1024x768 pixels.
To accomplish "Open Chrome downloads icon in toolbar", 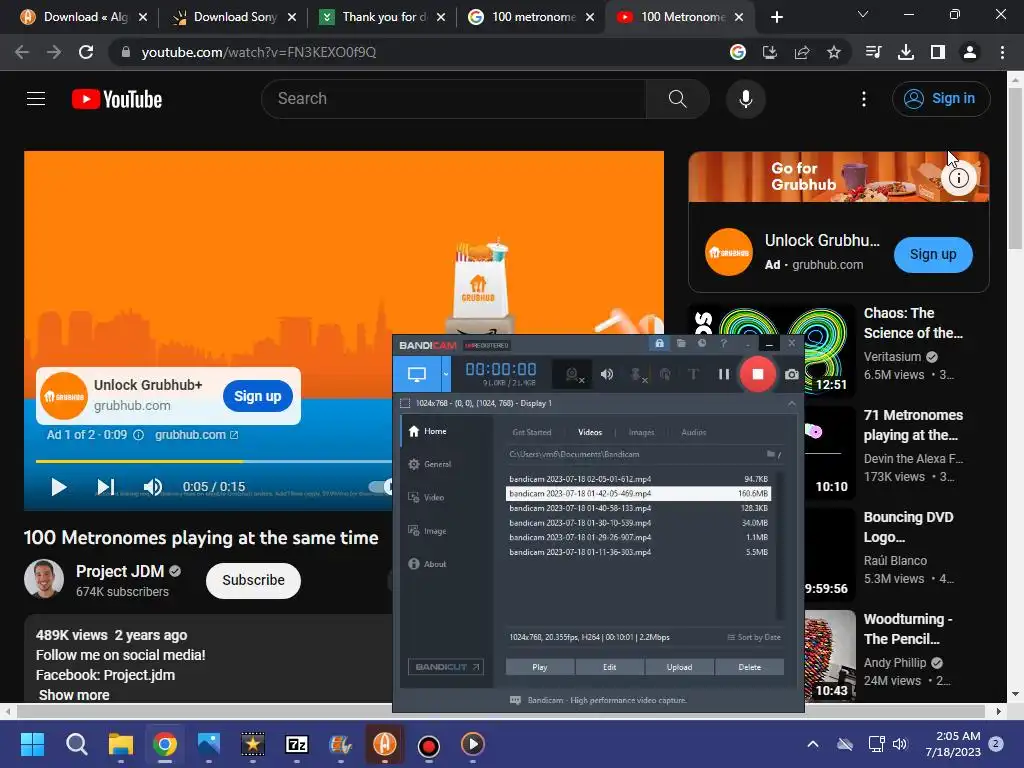I will 905,52.
